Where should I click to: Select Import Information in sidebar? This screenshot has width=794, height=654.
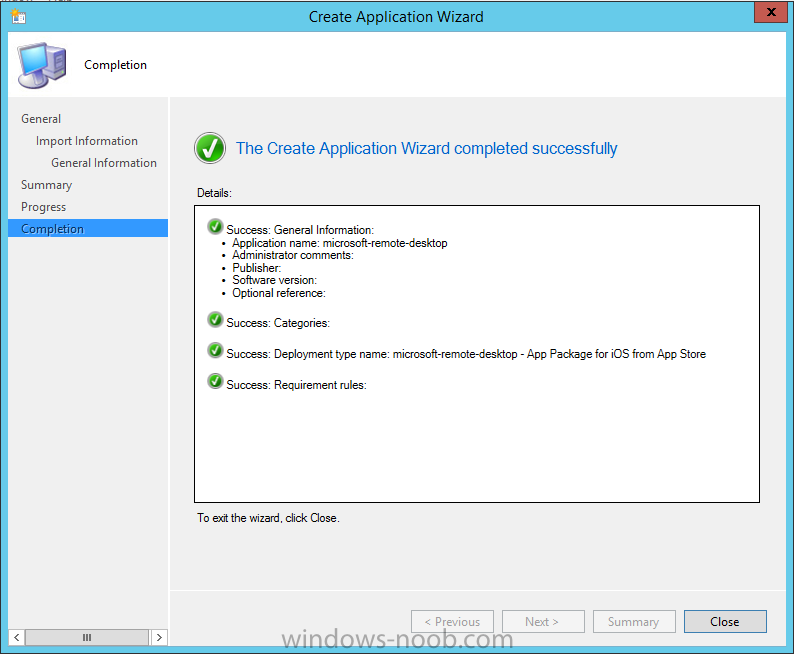[x=87, y=141]
